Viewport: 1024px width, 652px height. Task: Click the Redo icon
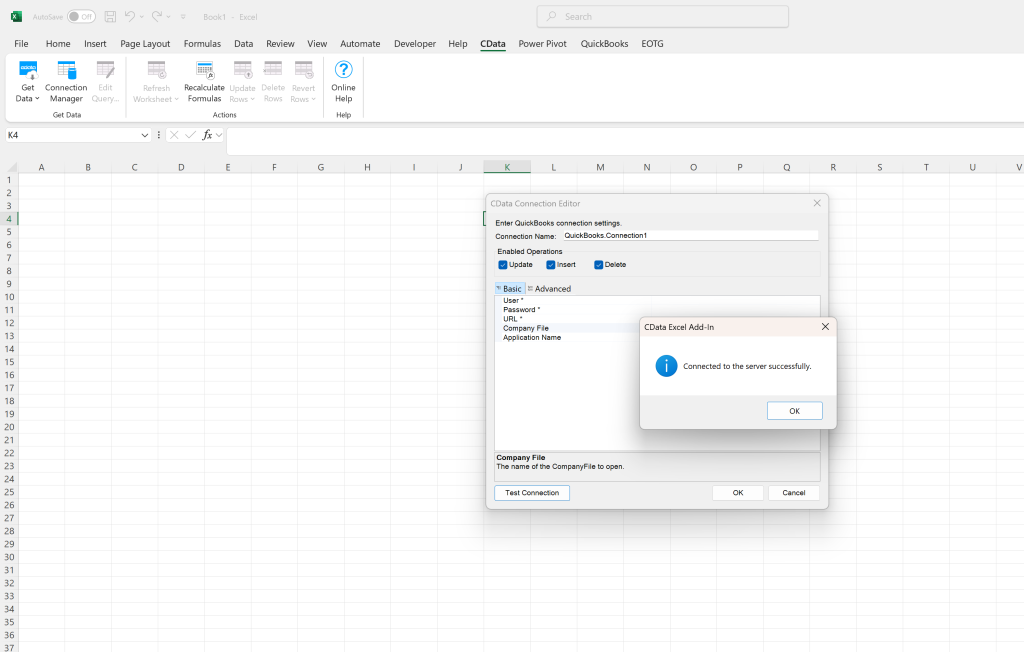[x=157, y=16]
